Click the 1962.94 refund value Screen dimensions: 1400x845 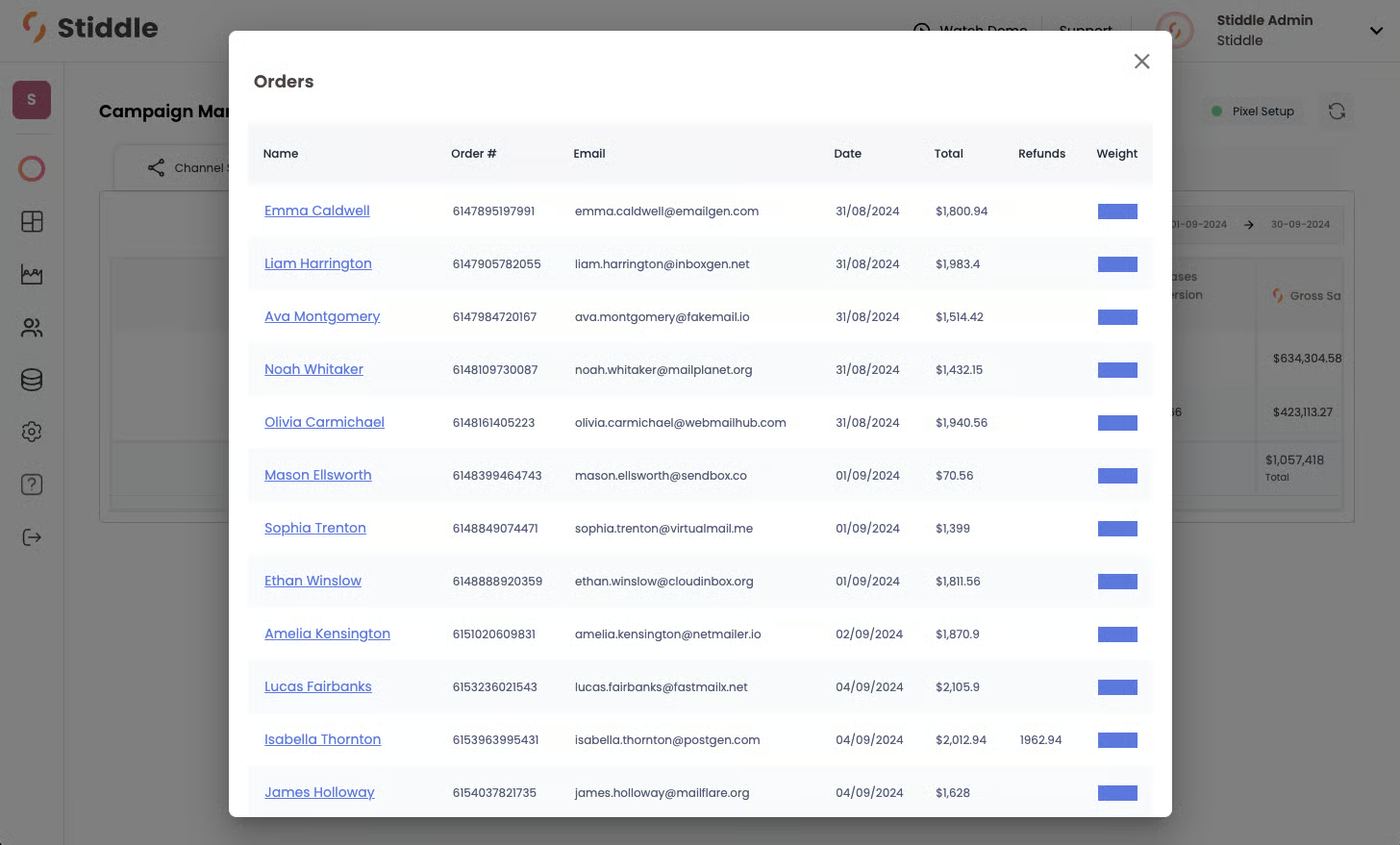coord(1041,740)
